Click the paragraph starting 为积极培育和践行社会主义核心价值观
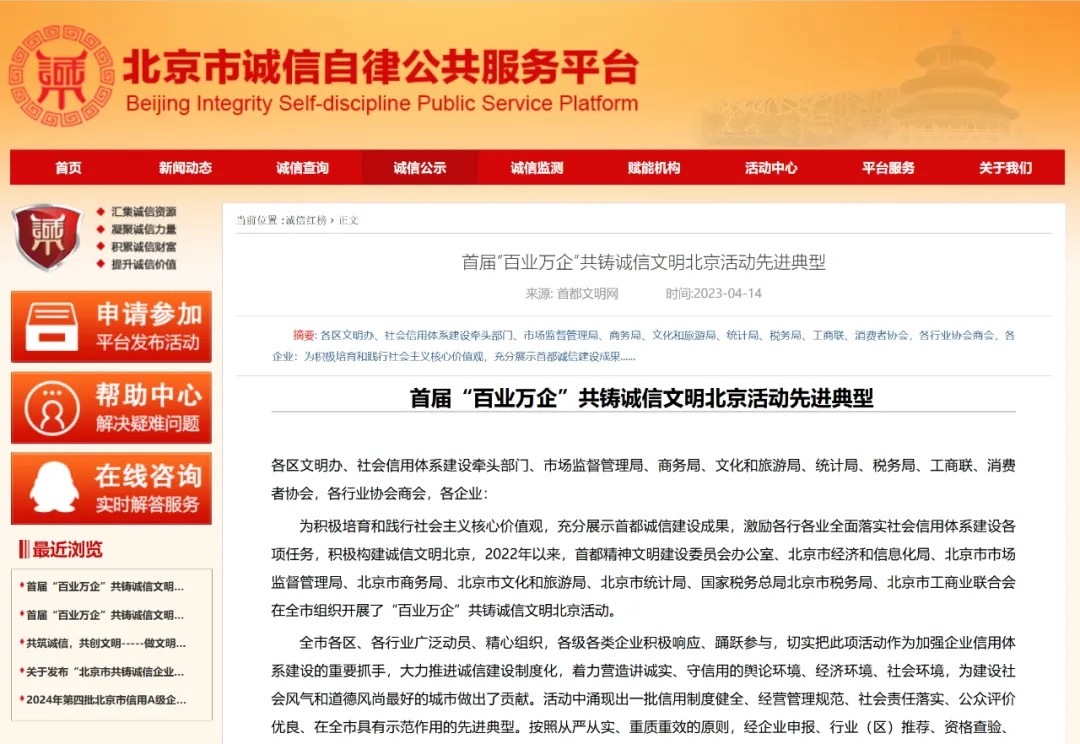 (643, 568)
